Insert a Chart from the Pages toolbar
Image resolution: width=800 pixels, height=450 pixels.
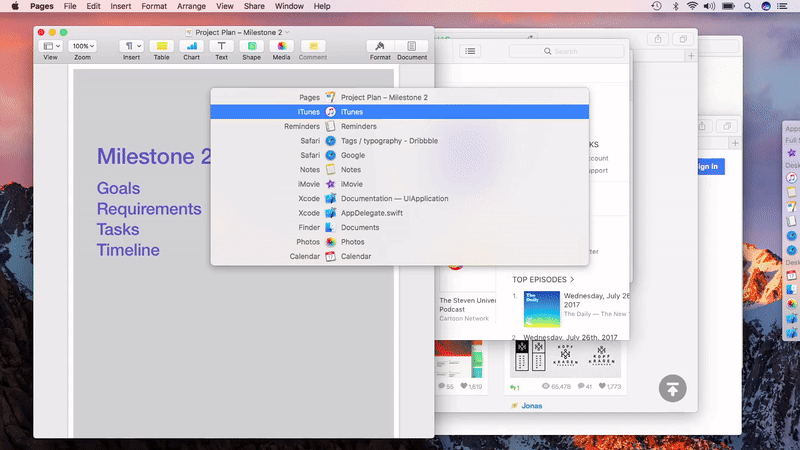191,46
